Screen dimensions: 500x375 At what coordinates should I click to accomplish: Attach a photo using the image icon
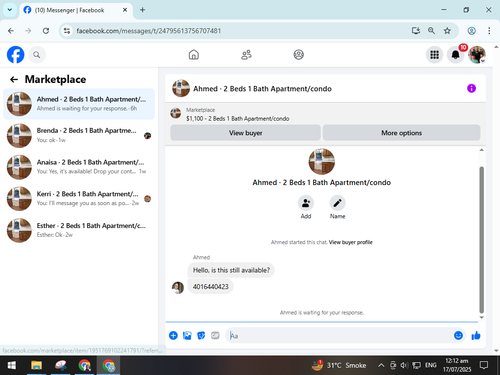(187, 335)
